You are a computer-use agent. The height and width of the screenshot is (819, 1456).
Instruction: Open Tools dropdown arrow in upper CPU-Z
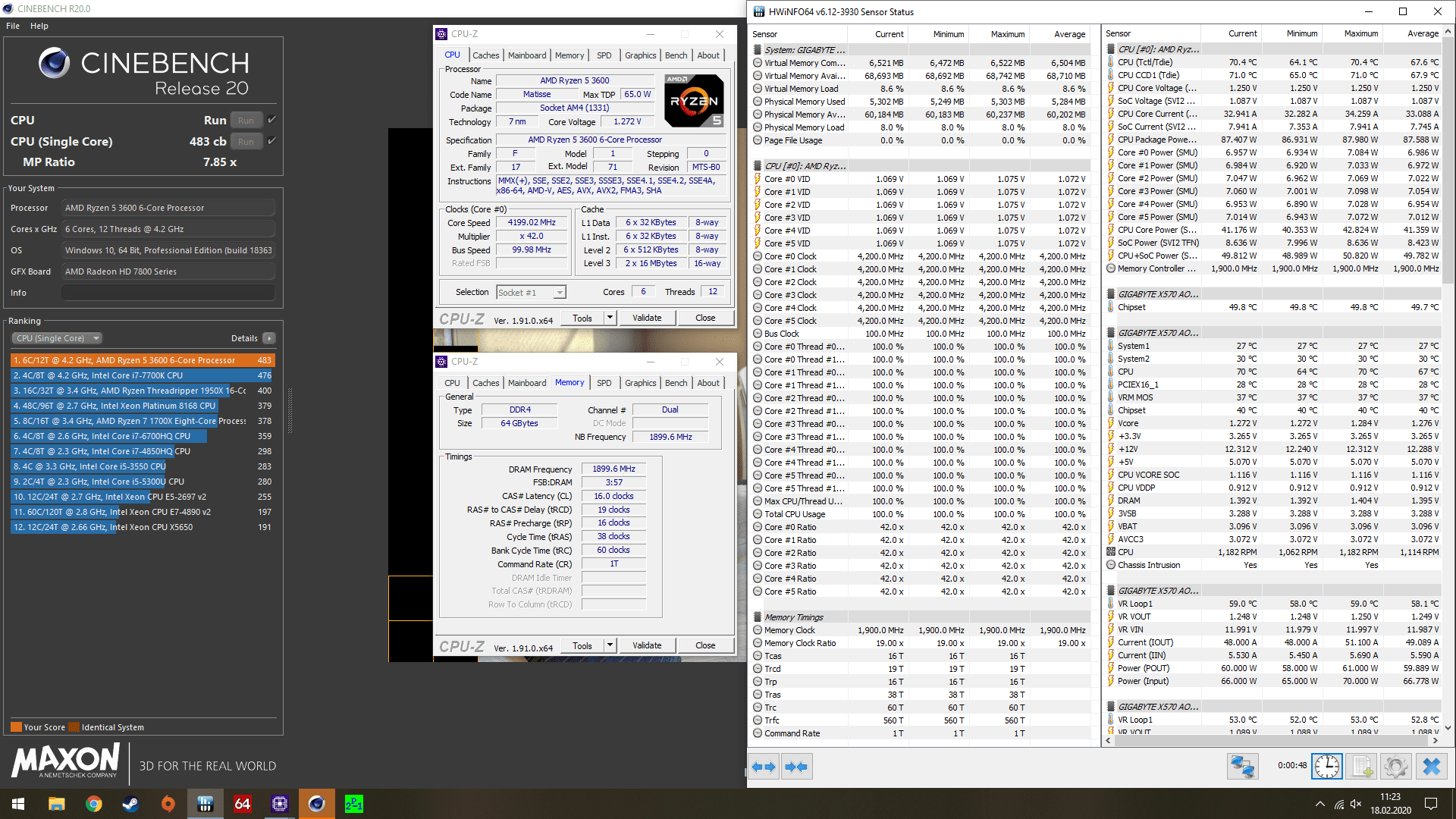point(610,318)
